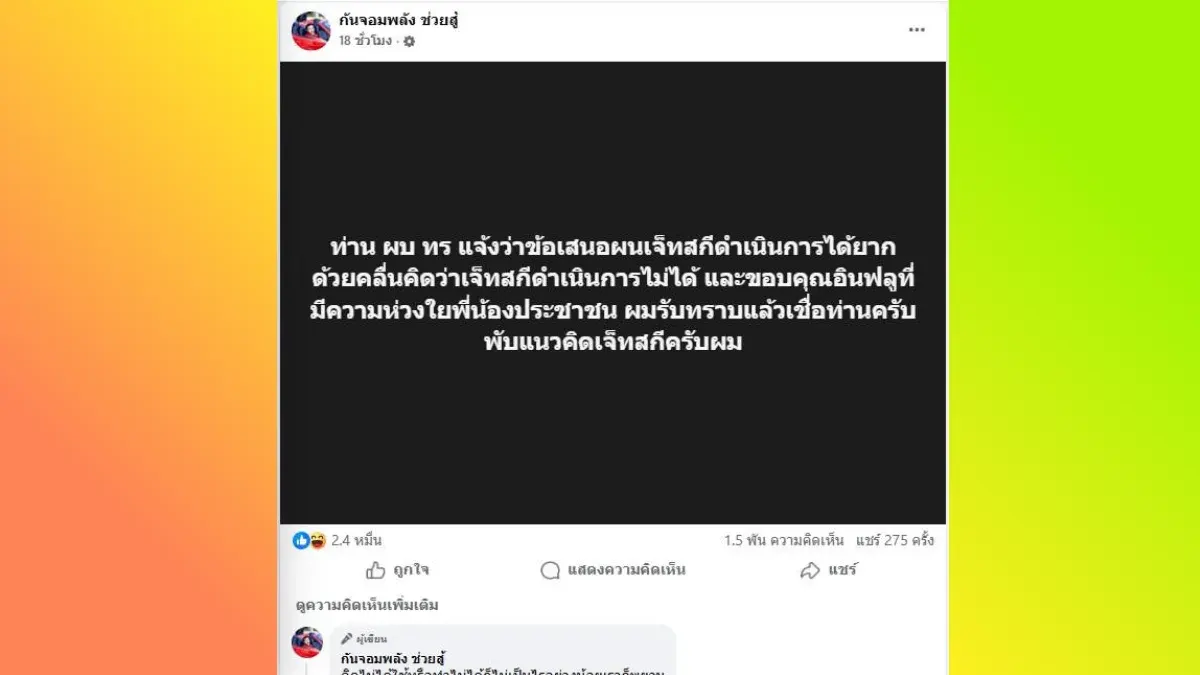Toggle the ถูกใจ Like button
The height and width of the screenshot is (675, 1200).
(x=397, y=570)
